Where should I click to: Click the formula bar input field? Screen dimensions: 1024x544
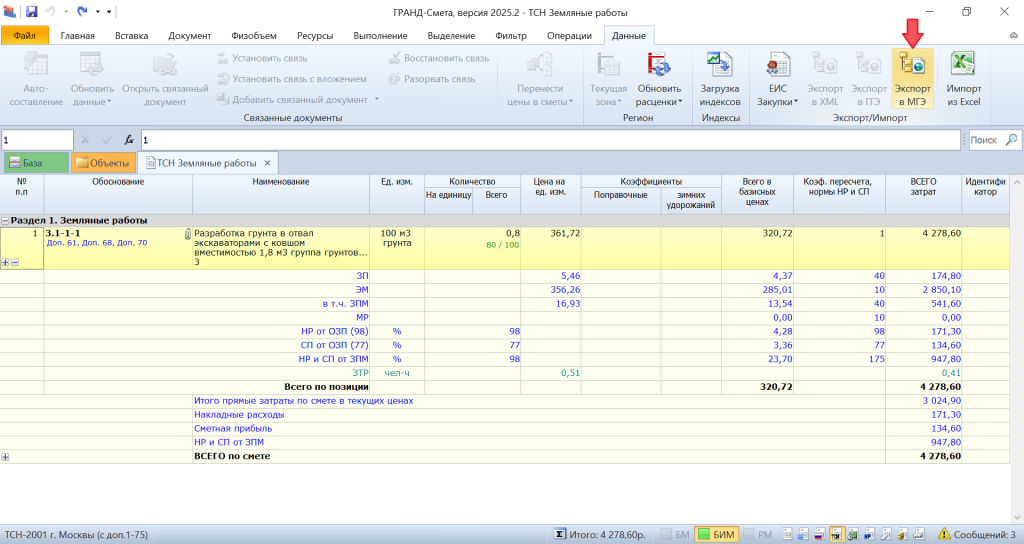coord(550,140)
